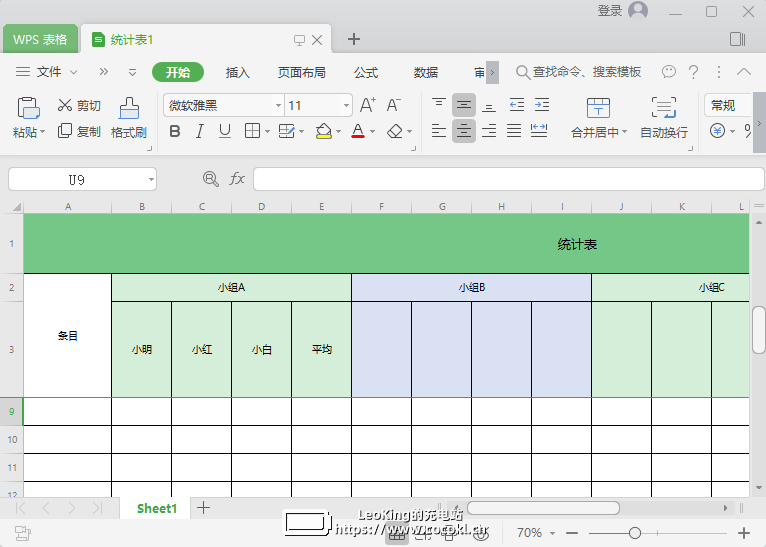Click the help question mark icon
Screen dimensions: 766x547
click(x=693, y=72)
